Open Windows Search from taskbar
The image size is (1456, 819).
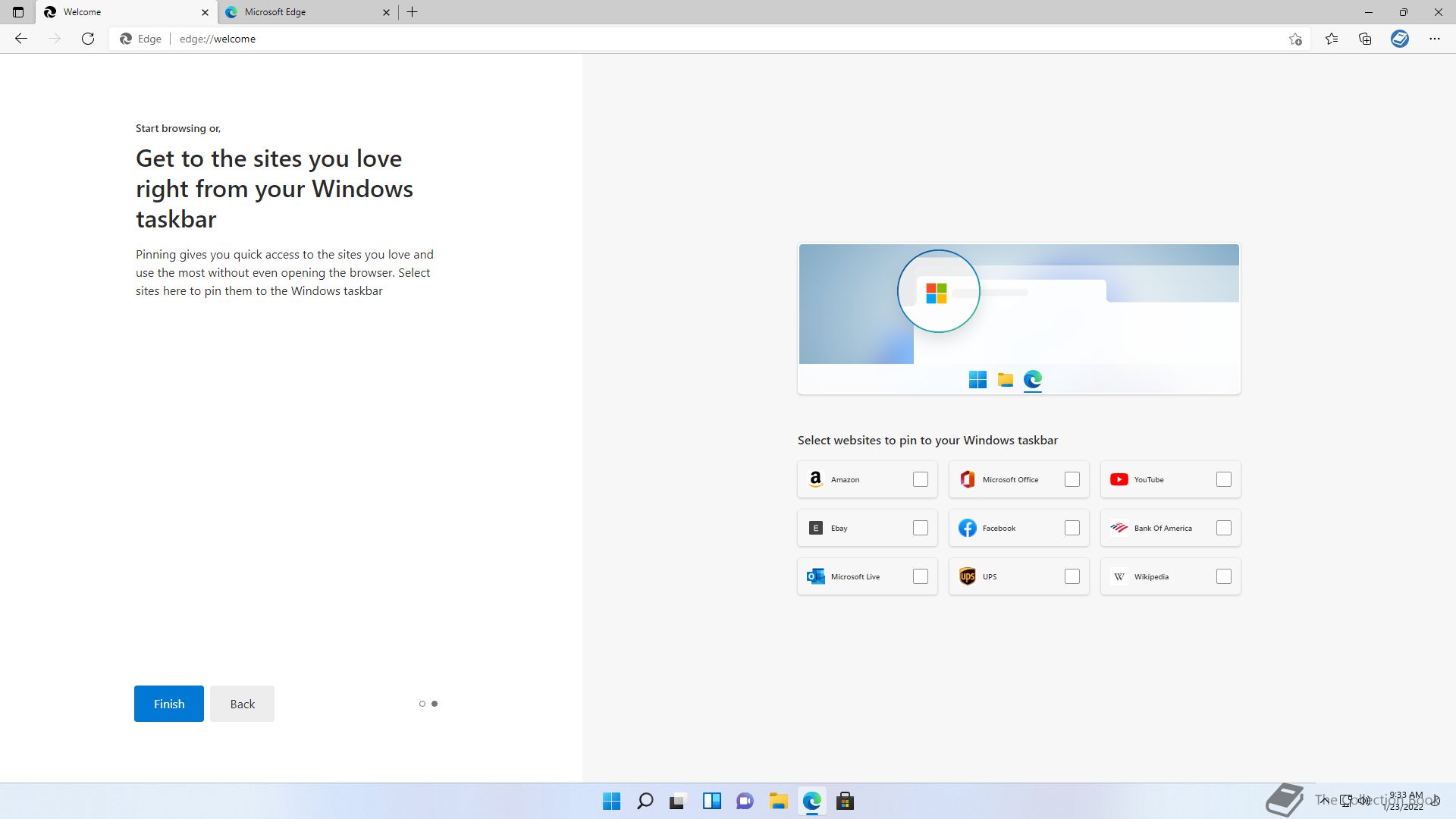(645, 801)
